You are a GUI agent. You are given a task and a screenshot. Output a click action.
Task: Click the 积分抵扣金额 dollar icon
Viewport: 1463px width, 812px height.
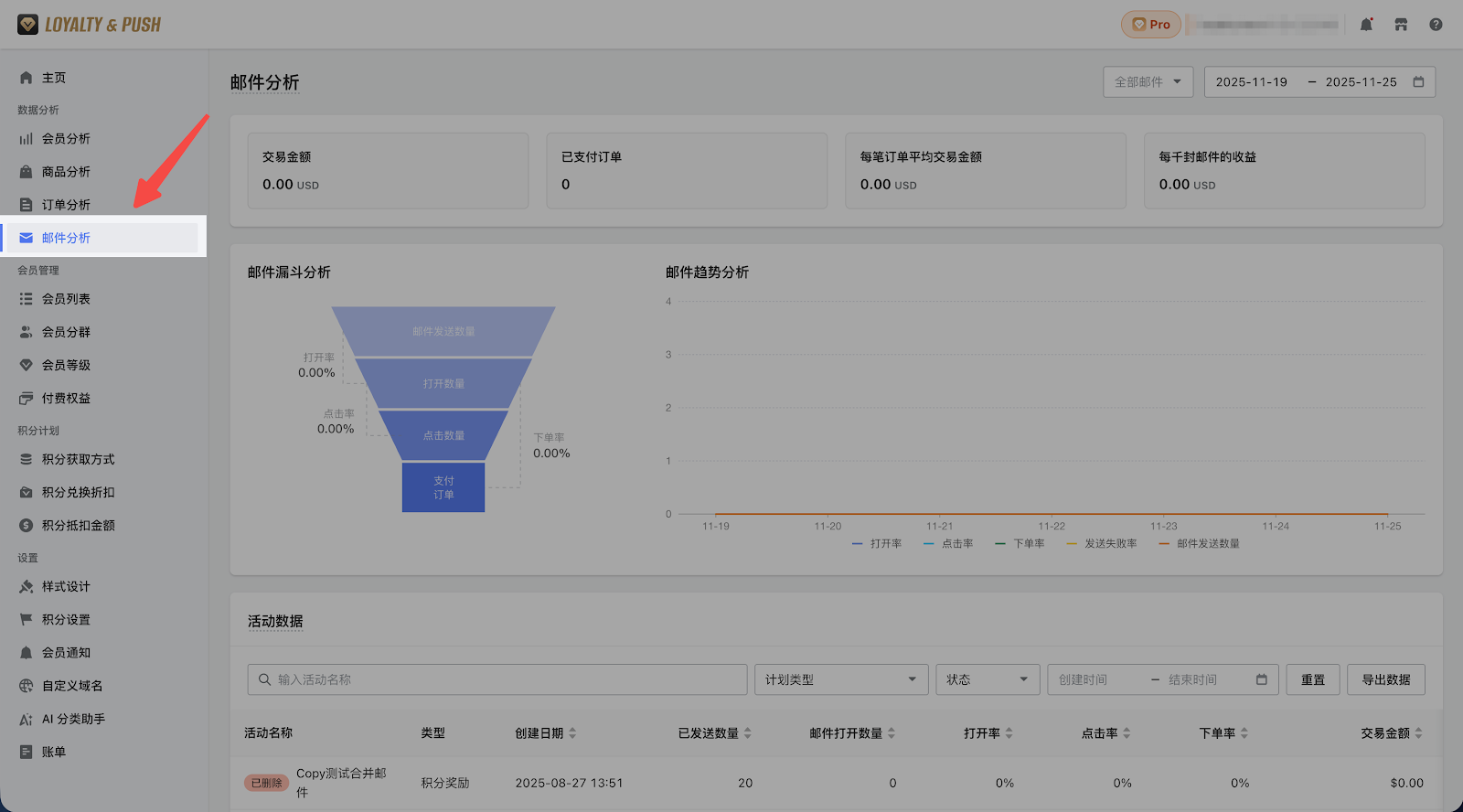(x=27, y=526)
